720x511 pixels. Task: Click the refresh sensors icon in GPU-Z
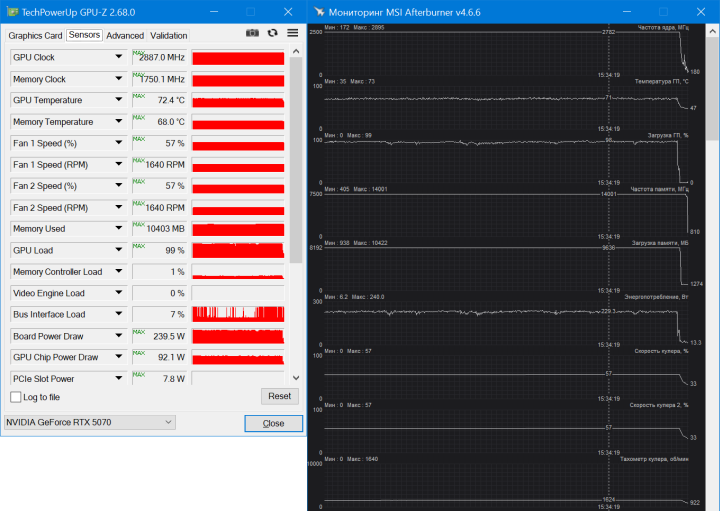click(x=272, y=34)
